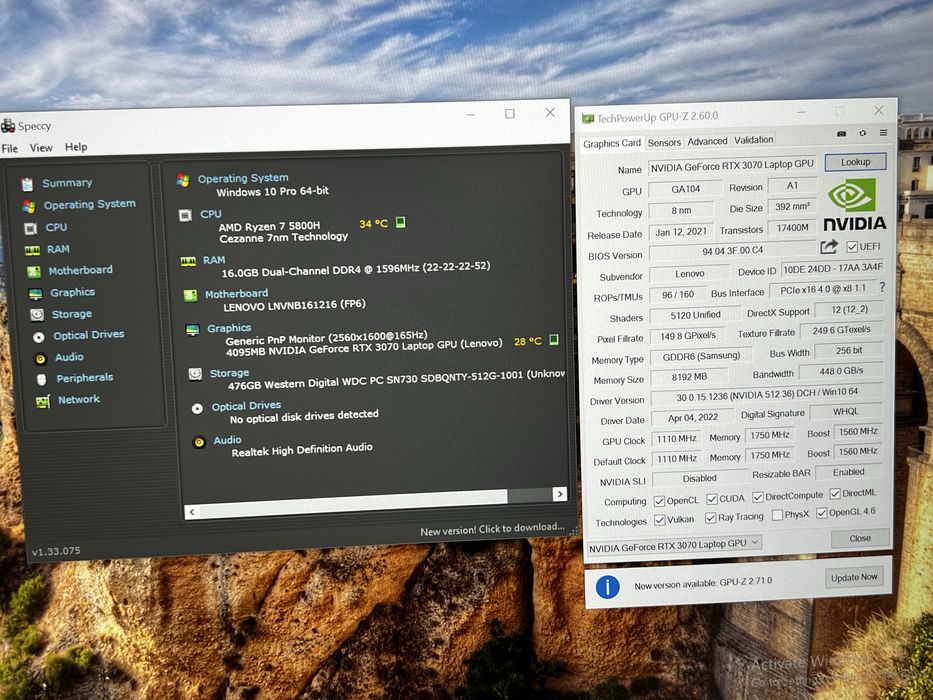Click Speccy horizontal scrollbar right arrow
The width and height of the screenshot is (933, 700).
[x=559, y=495]
